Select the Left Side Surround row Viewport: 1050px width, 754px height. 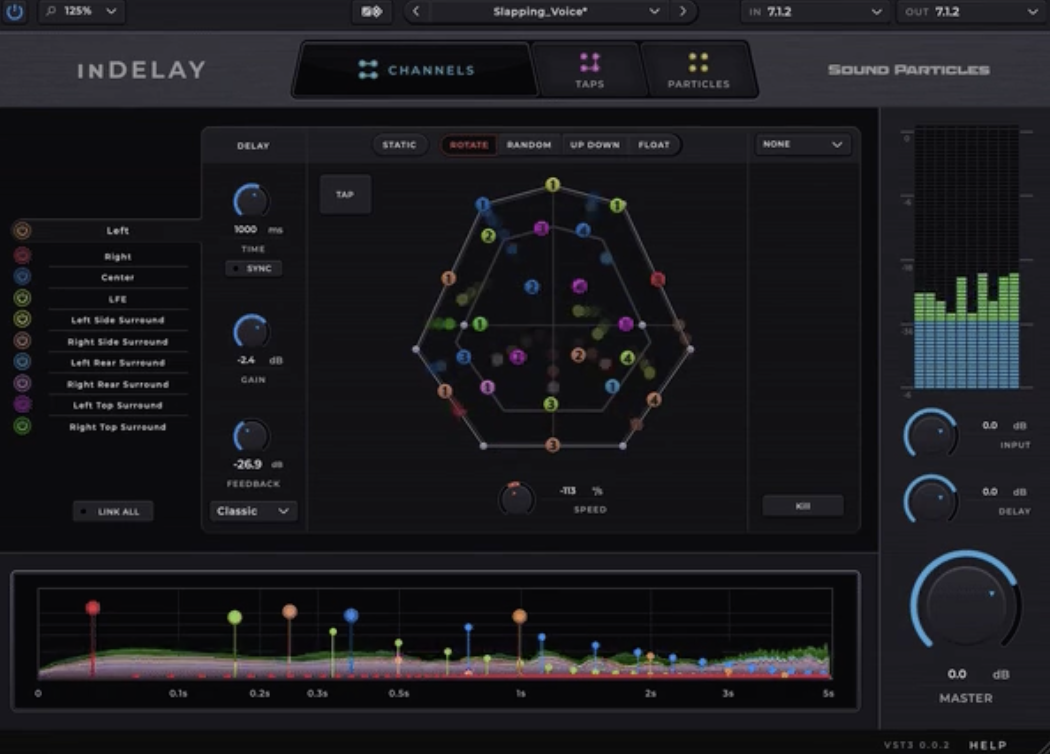click(x=118, y=320)
